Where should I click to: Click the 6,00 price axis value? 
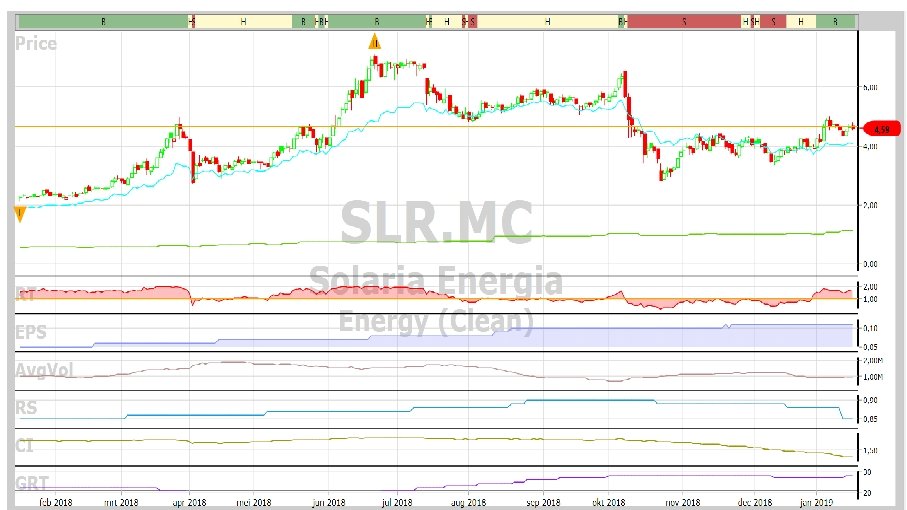(870, 87)
